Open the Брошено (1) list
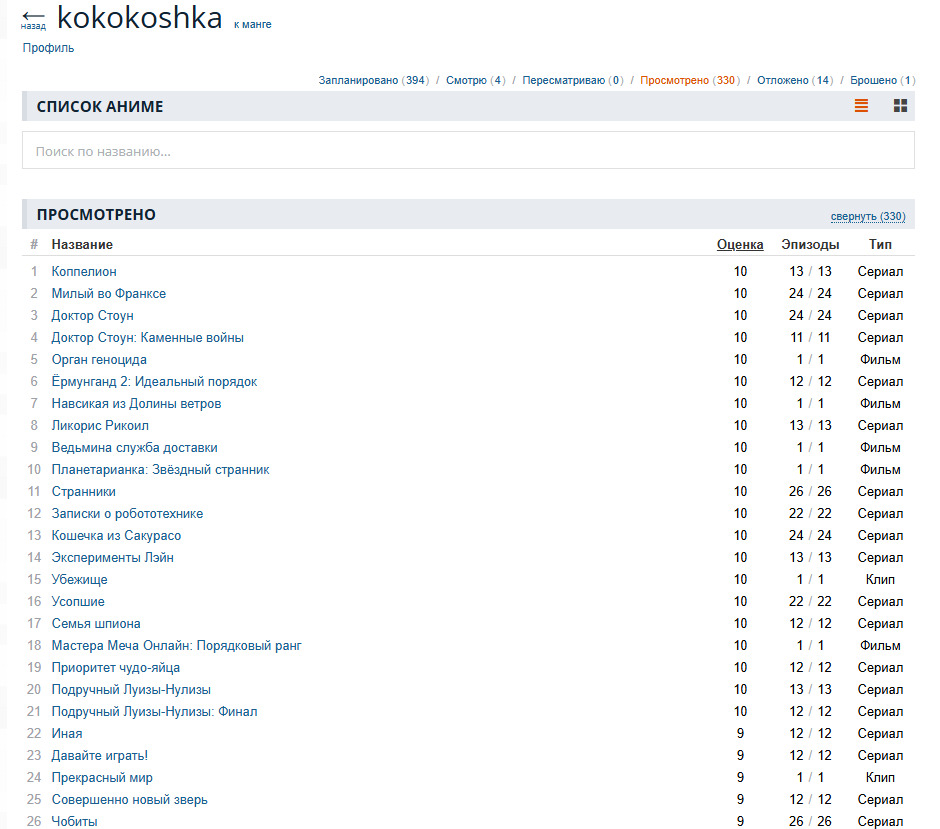Screen dimensions: 940x829 point(882,80)
